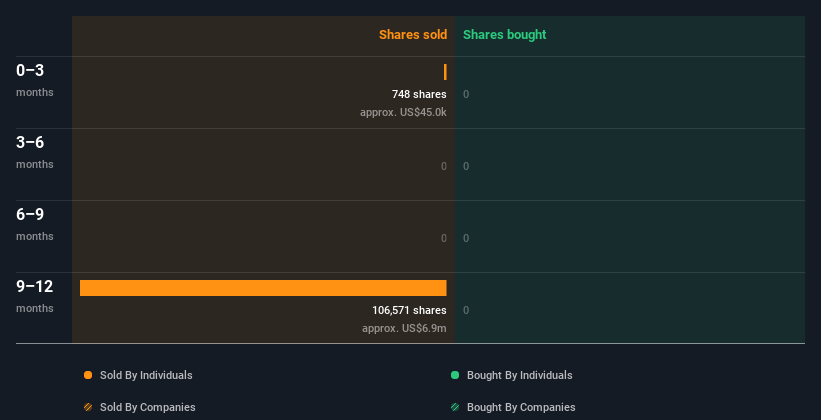This screenshot has height=420, width=821.
Task: Select the 9–12 months row label
Action: (x=35, y=296)
